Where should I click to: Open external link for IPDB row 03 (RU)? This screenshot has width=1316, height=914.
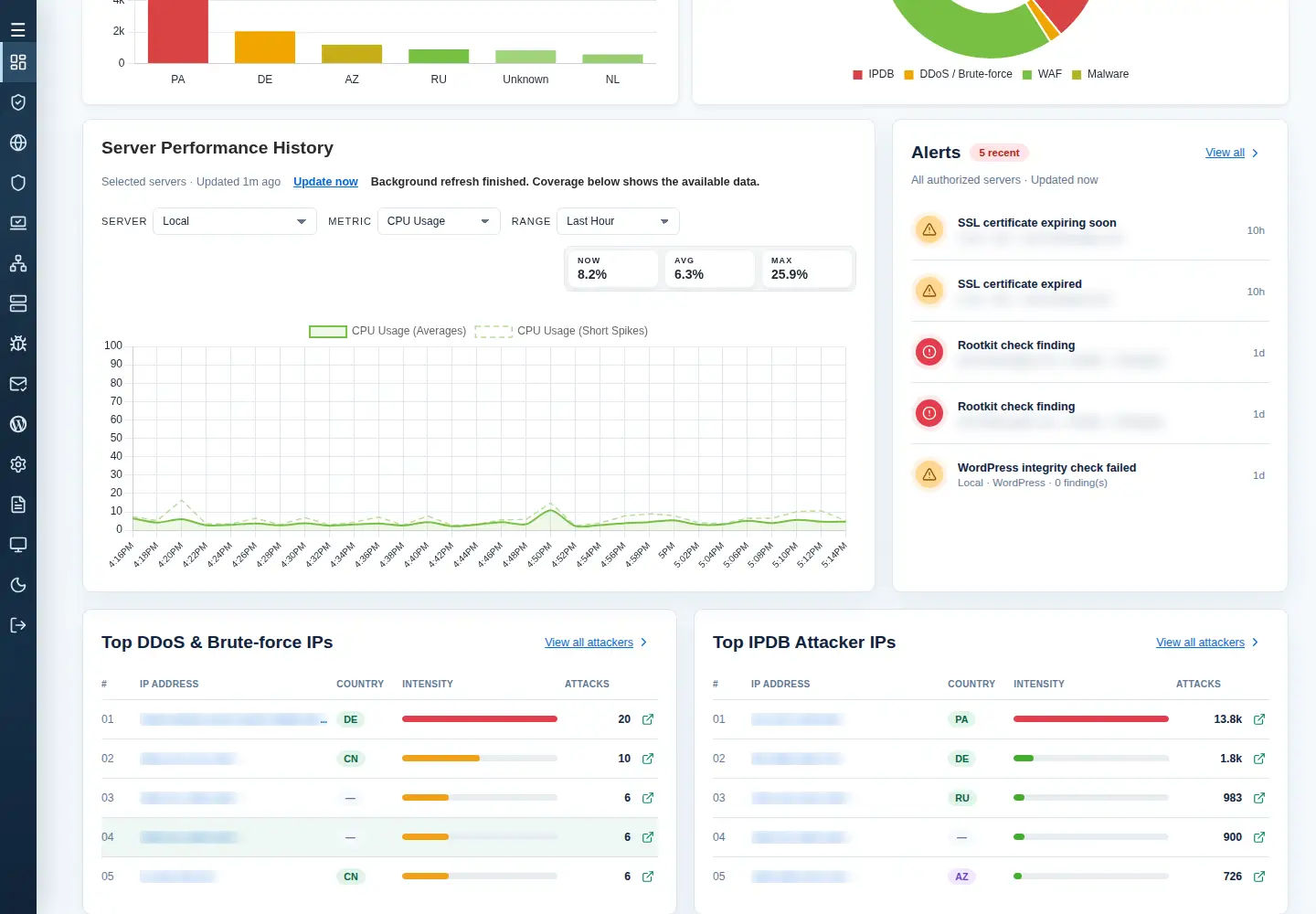pyautogui.click(x=1259, y=798)
